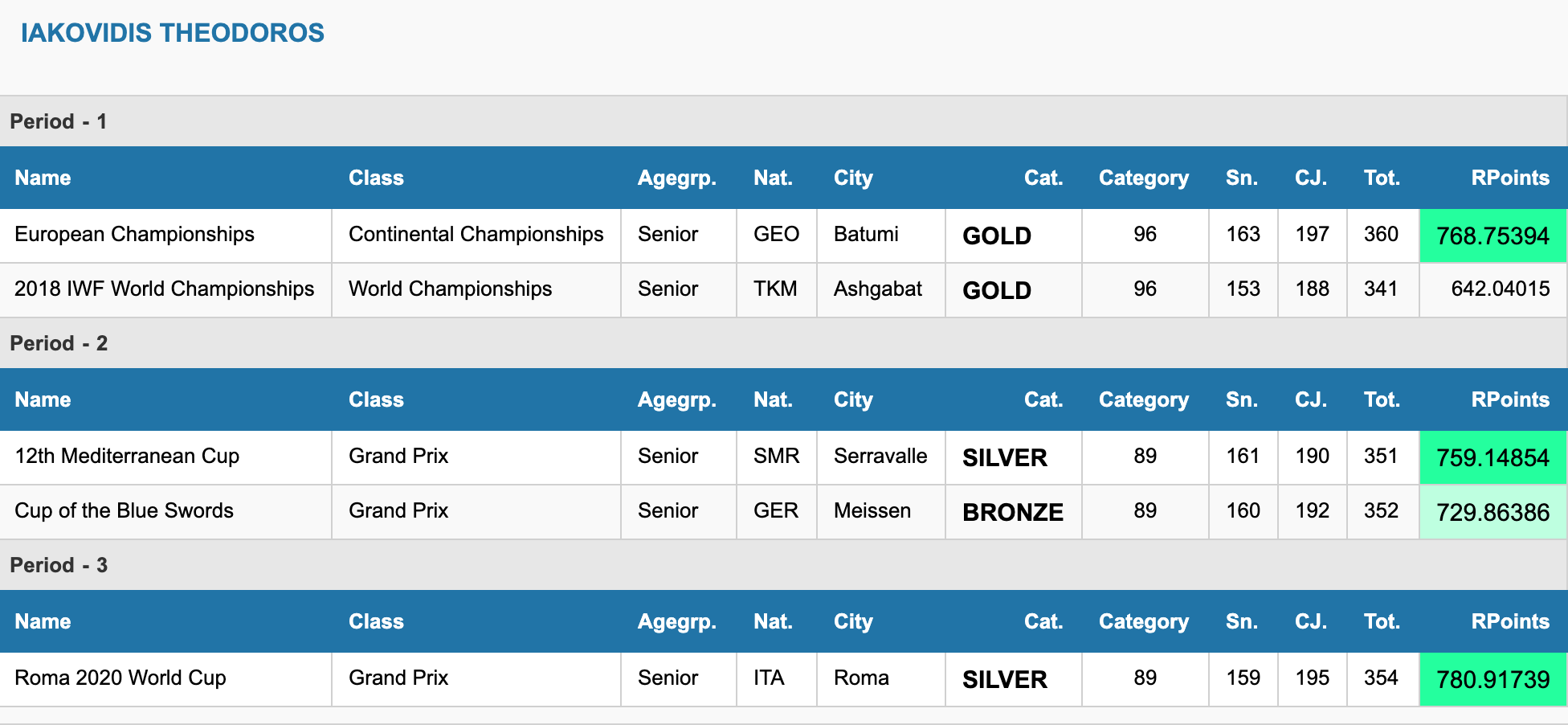Click the BRONZE medal cell for Meissen
This screenshot has width=1568, height=725.
click(x=1013, y=512)
